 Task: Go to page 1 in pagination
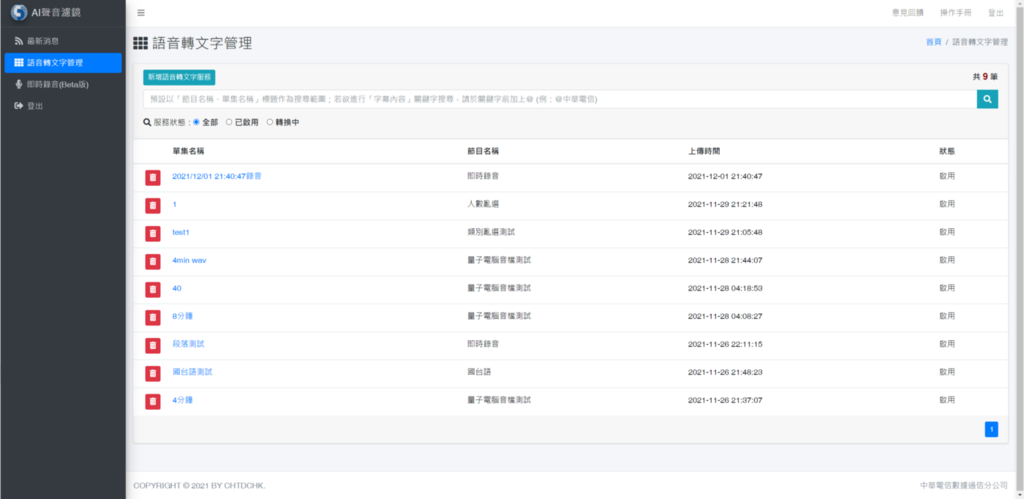point(991,429)
